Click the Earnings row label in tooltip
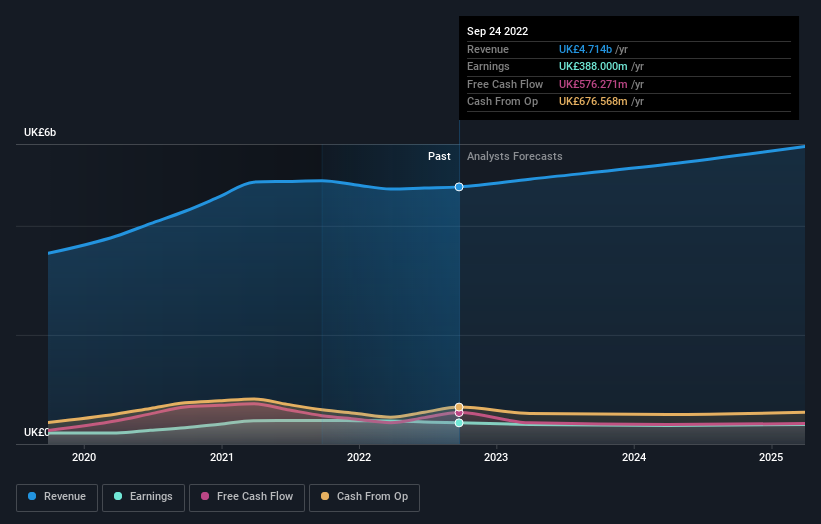The image size is (821, 524). (x=488, y=66)
